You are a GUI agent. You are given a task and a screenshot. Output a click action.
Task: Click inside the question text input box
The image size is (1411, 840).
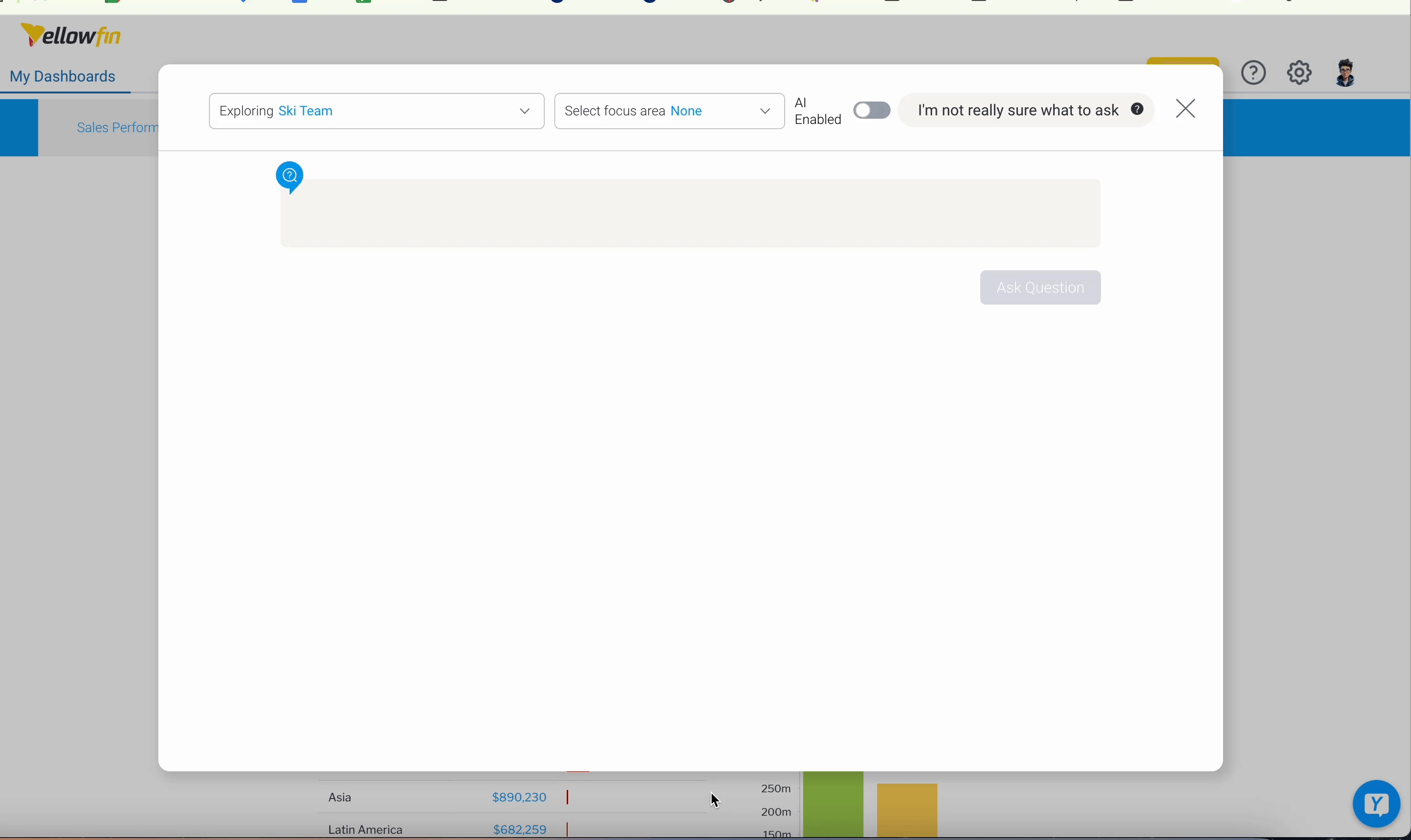coord(691,214)
